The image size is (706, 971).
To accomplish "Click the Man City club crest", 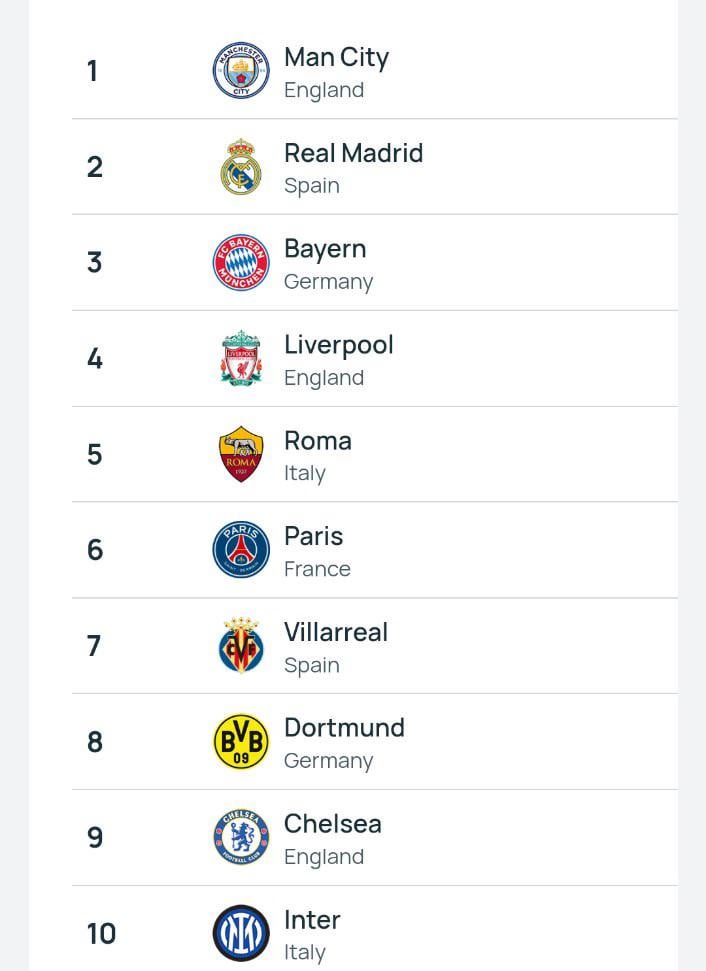I will [x=240, y=70].
